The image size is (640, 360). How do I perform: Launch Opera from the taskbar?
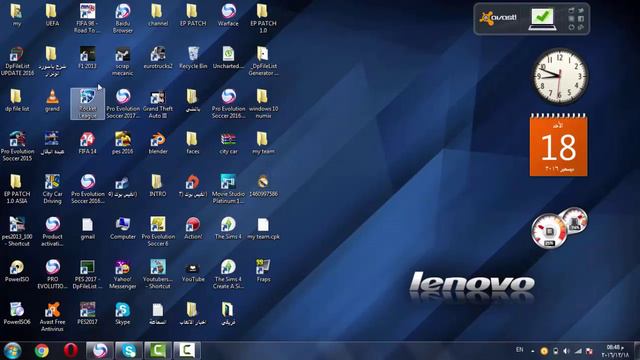point(71,351)
